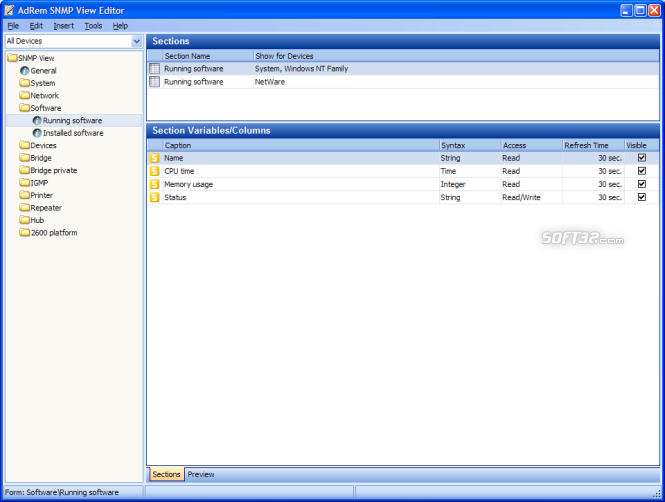Screen dimensions: 665x502
Task: Open the File menu
Action: click(13, 26)
